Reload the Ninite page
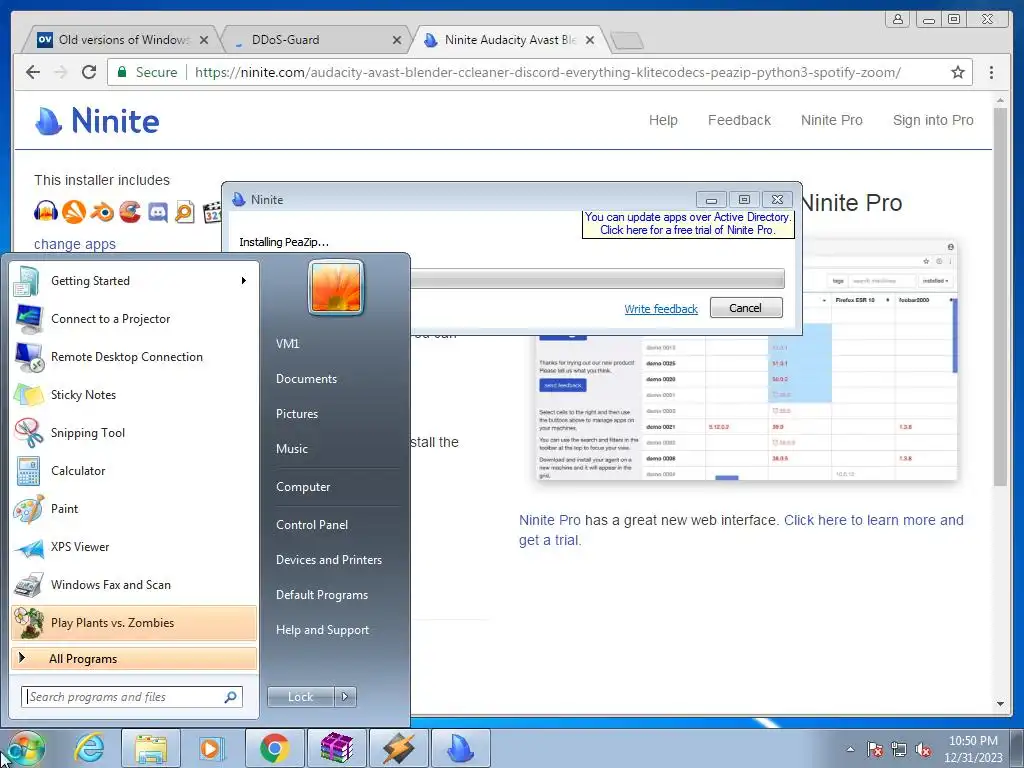This screenshot has width=1024, height=768. click(89, 72)
